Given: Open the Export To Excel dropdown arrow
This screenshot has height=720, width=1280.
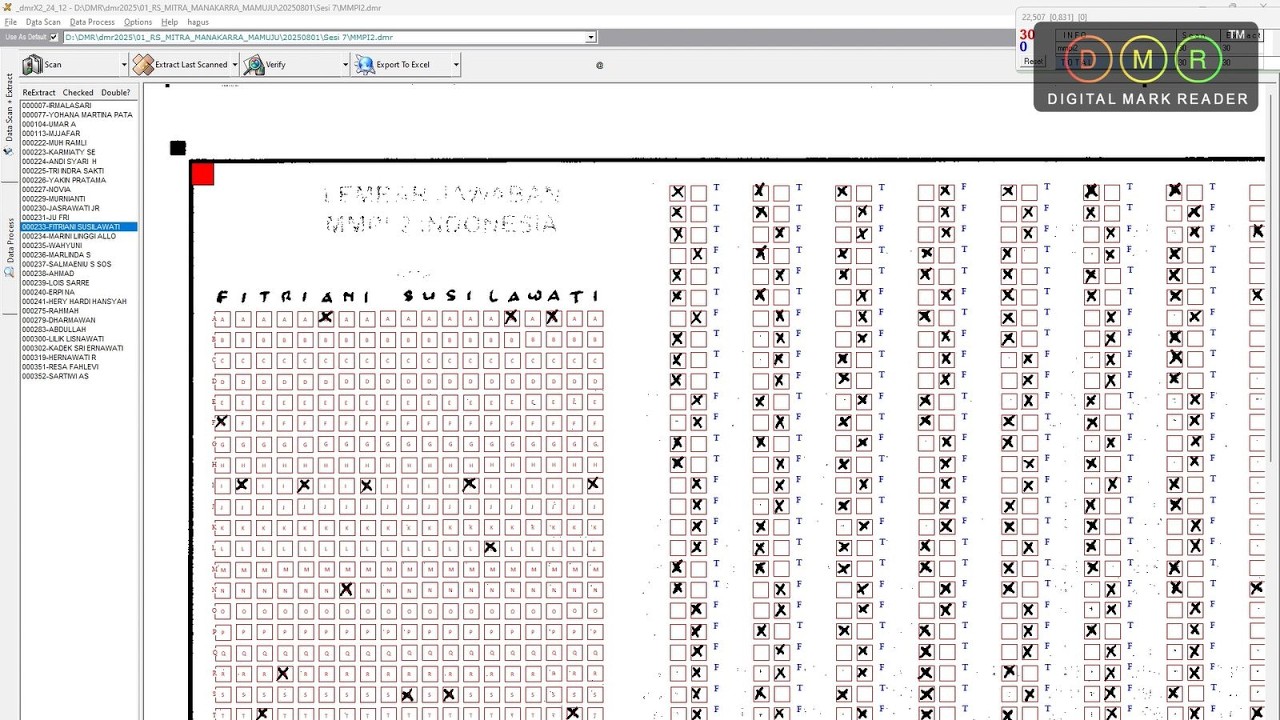Looking at the screenshot, I should (x=456, y=65).
